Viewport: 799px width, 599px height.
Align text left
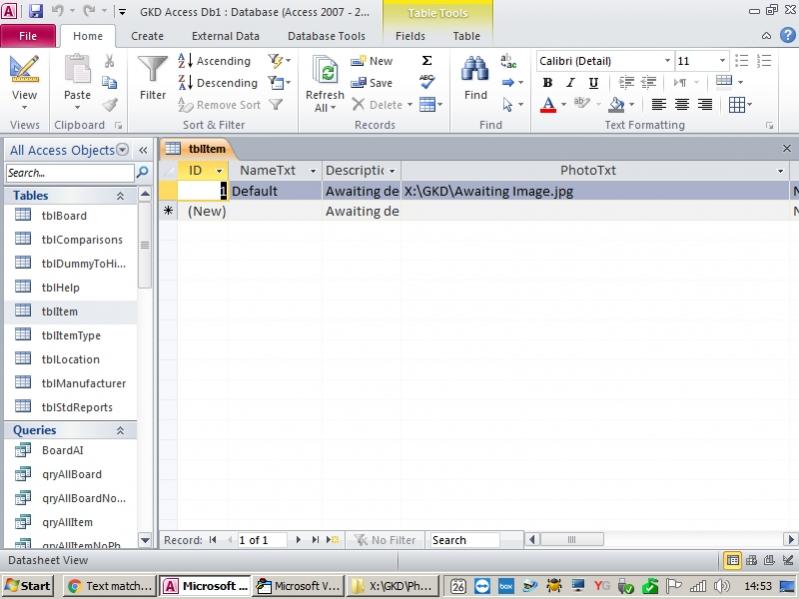[659, 104]
